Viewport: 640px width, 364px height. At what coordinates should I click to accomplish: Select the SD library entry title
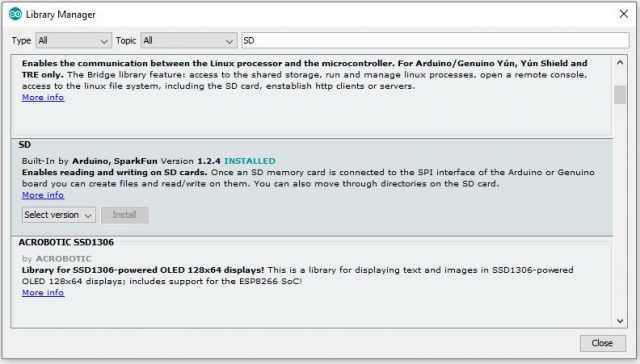pos(24,144)
